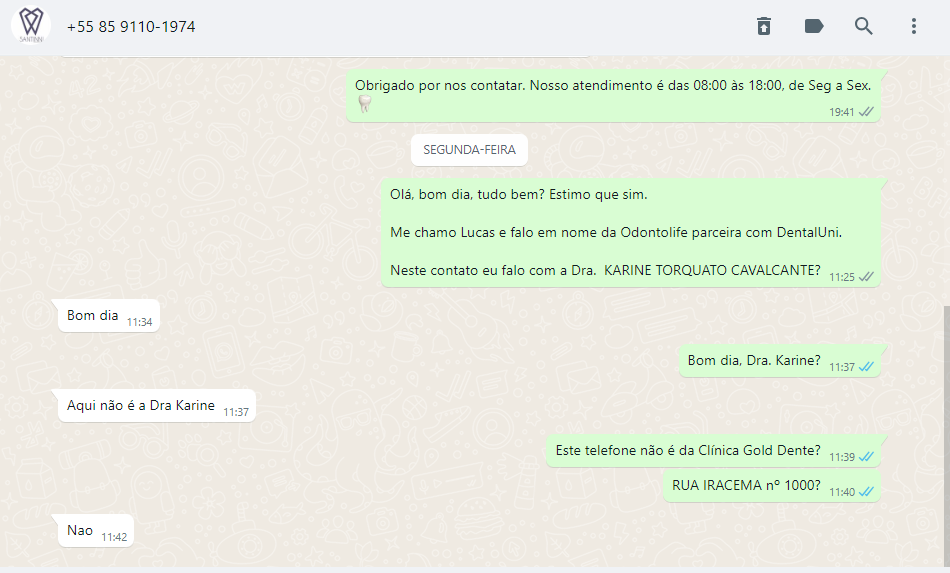Select the "RUA IRACEMA nº 1000?" message
Viewport: 950px width, 573px height.
click(x=771, y=486)
